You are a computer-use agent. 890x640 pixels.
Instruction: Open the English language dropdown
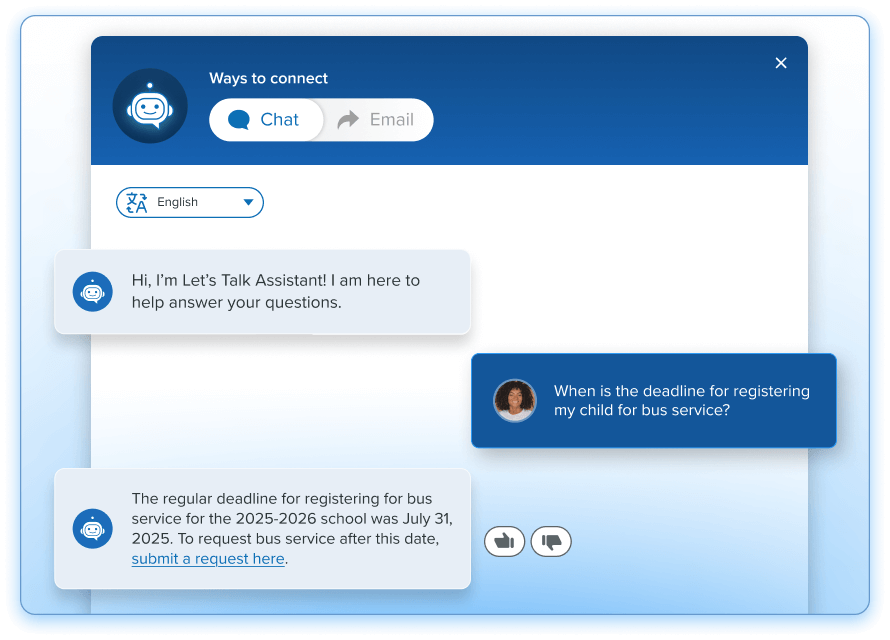(190, 202)
